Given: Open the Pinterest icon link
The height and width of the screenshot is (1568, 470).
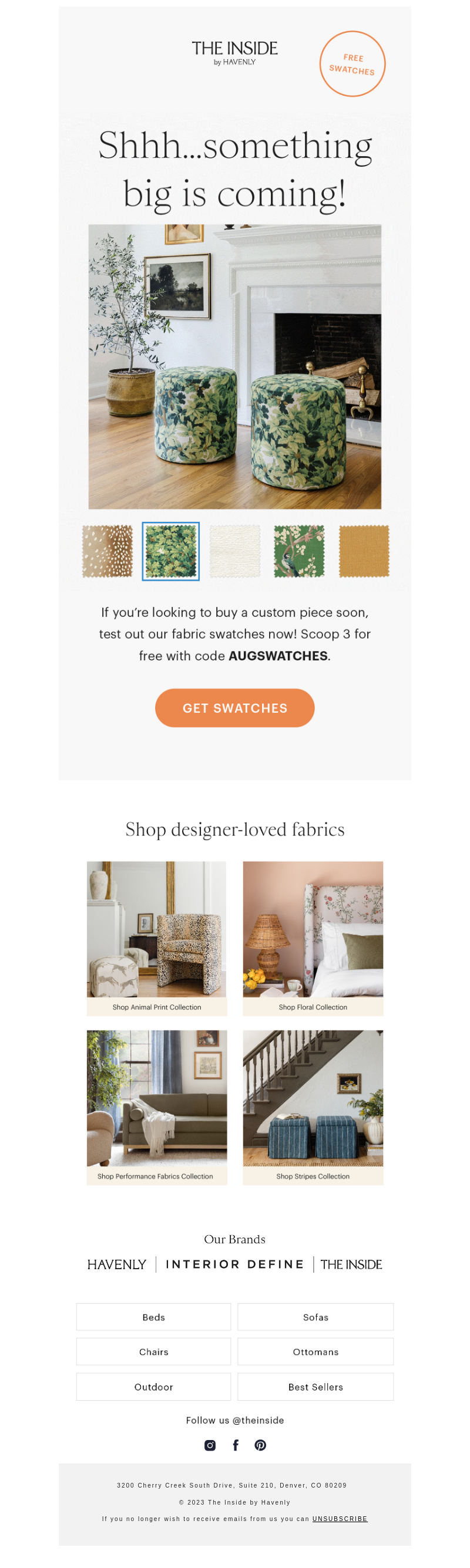Looking at the screenshot, I should point(261,1445).
